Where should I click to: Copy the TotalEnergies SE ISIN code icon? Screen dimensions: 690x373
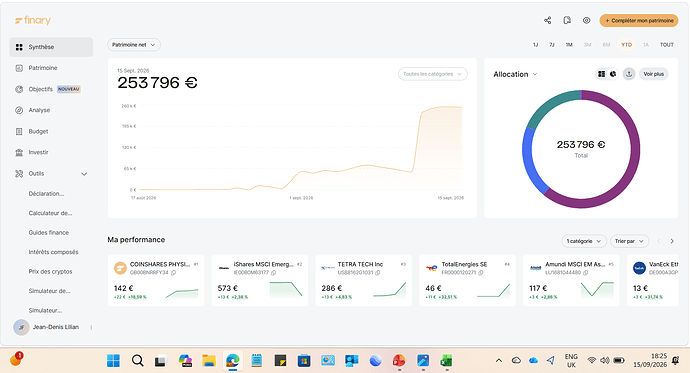(481, 273)
